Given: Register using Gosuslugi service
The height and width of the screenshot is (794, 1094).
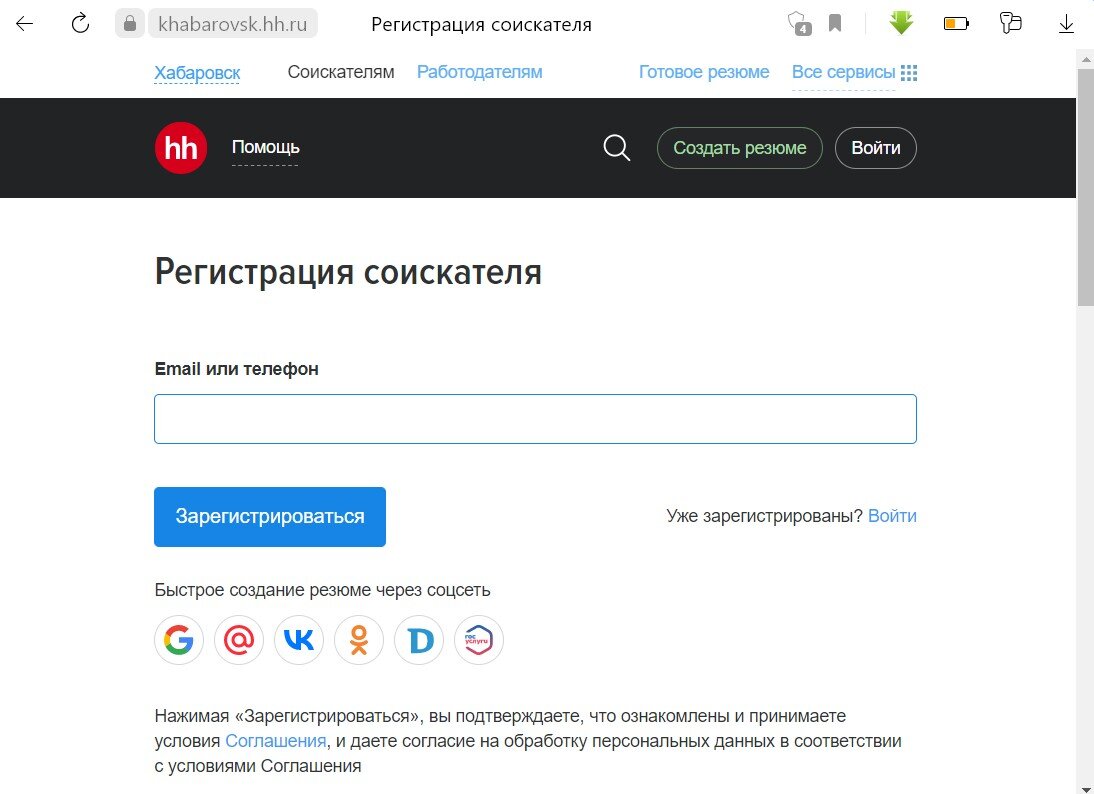Looking at the screenshot, I should coord(478,640).
